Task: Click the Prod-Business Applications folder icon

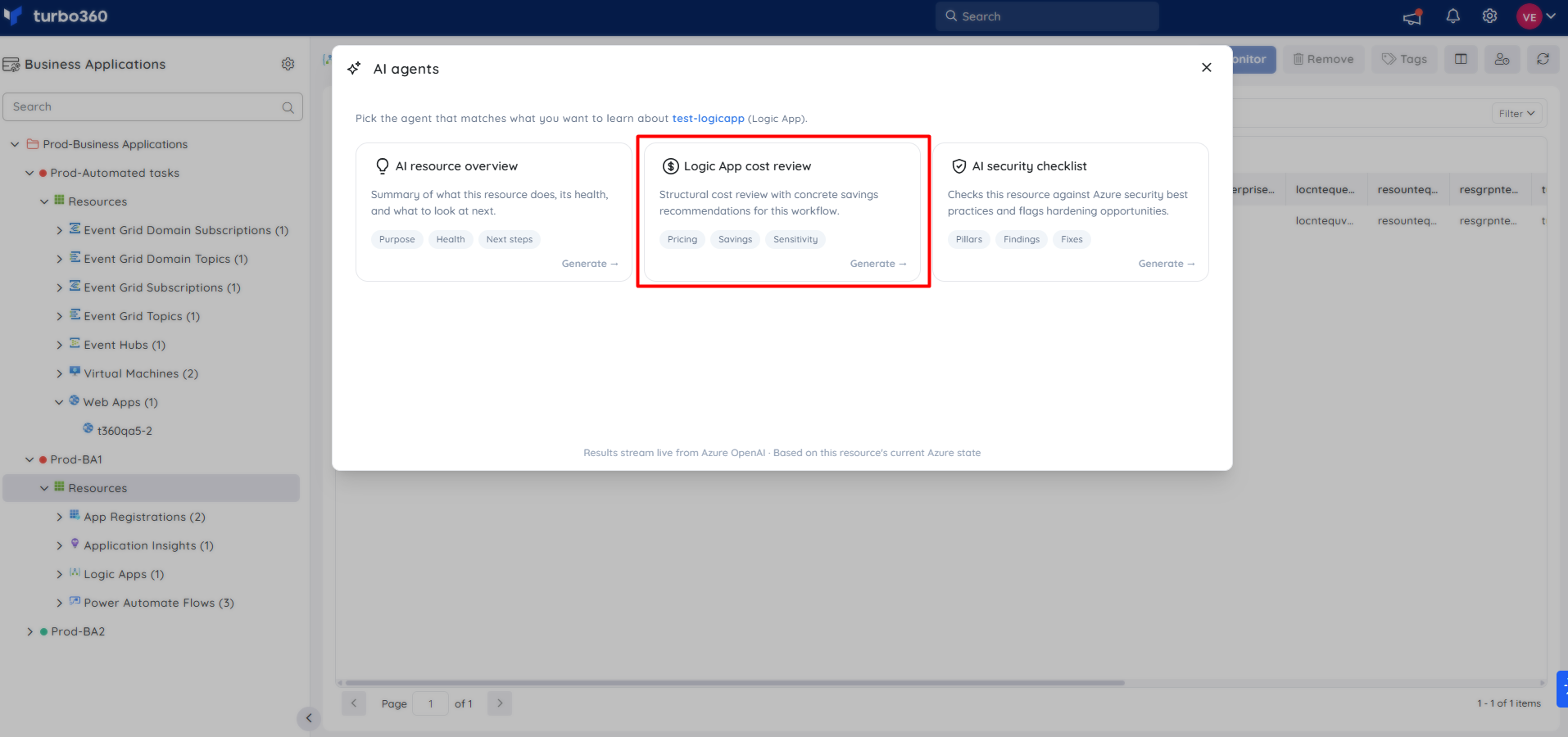Action: [x=33, y=144]
